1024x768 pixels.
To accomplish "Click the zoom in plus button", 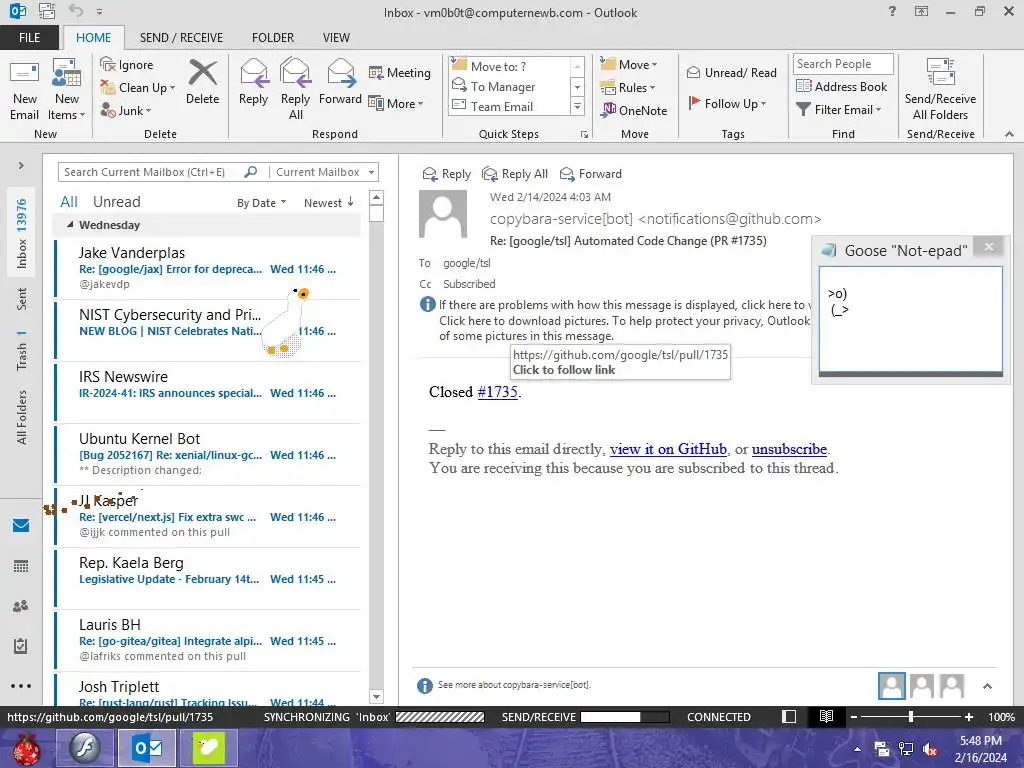I will point(968,716).
